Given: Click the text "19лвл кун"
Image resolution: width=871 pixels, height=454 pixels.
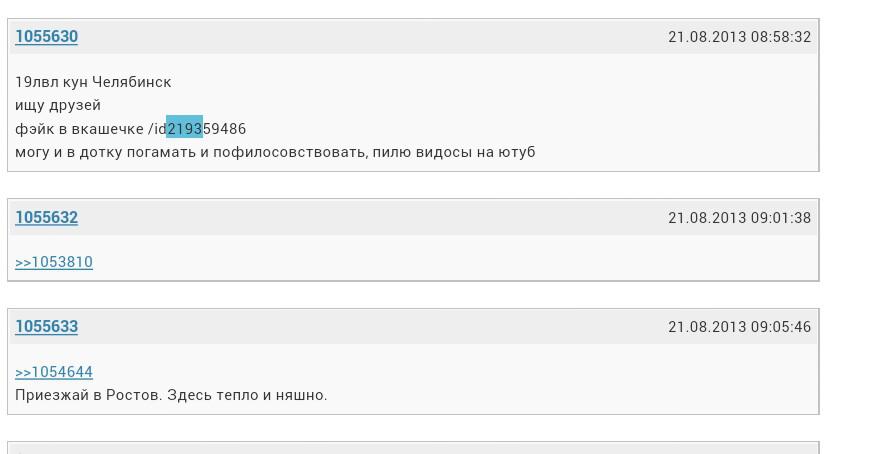Looking at the screenshot, I should click(x=51, y=82).
